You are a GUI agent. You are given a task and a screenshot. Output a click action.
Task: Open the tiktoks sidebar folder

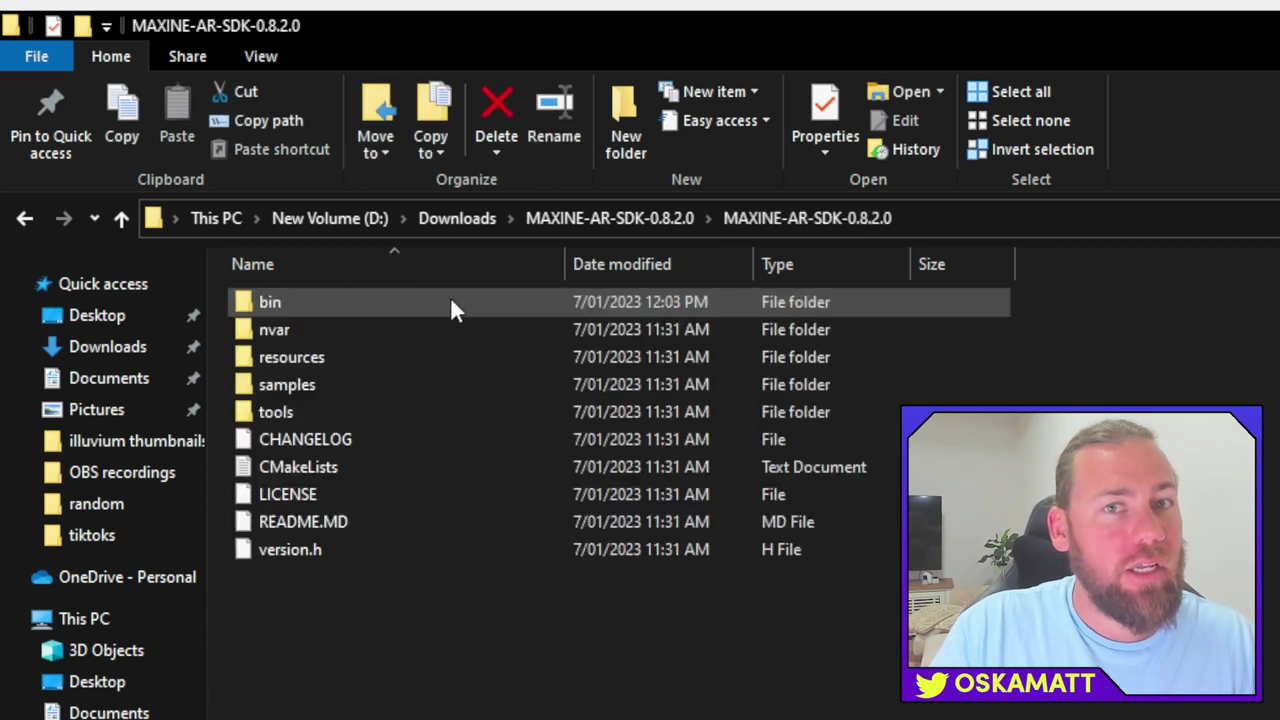[x=92, y=535]
